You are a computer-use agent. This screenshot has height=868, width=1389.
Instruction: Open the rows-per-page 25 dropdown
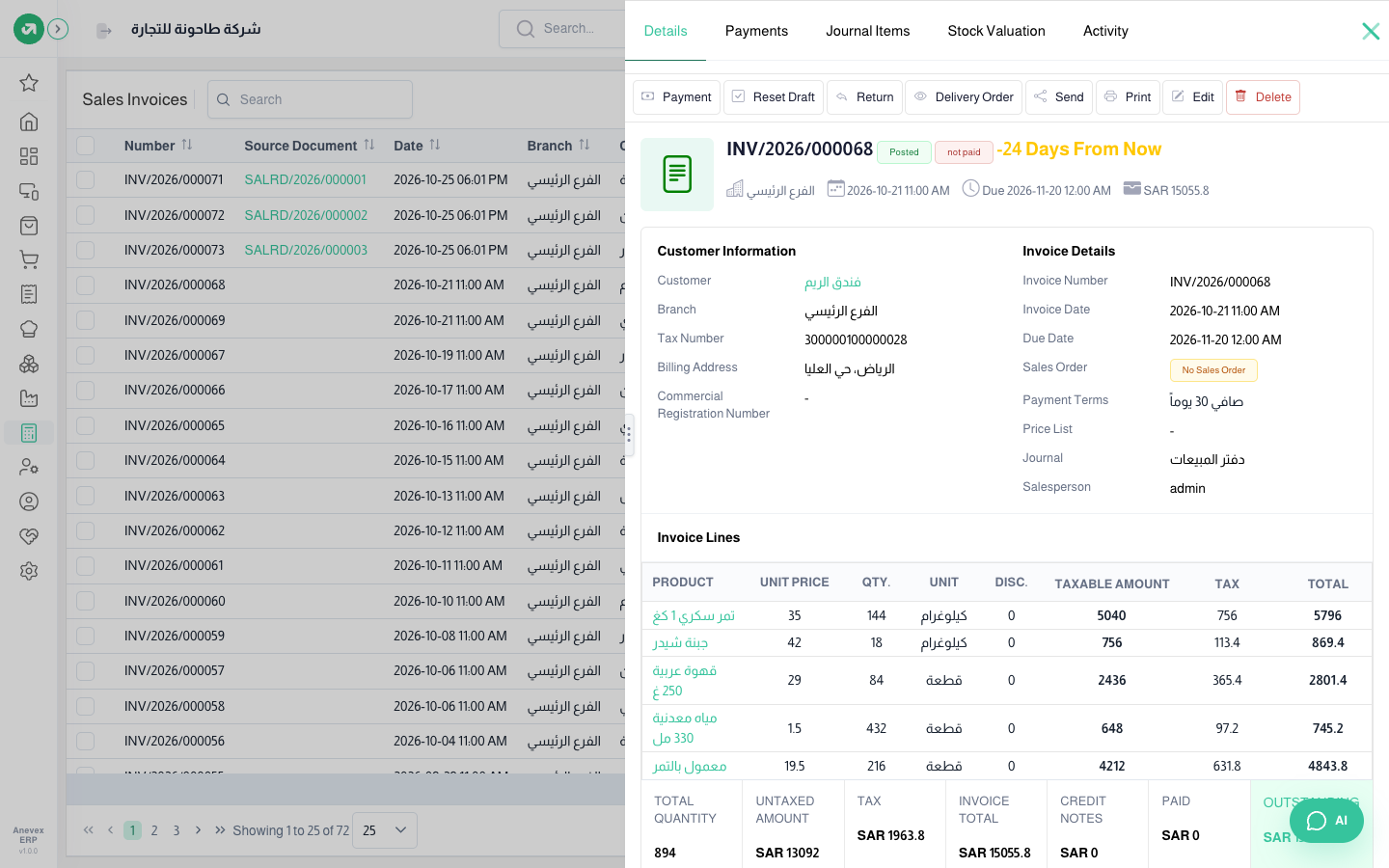point(385,830)
